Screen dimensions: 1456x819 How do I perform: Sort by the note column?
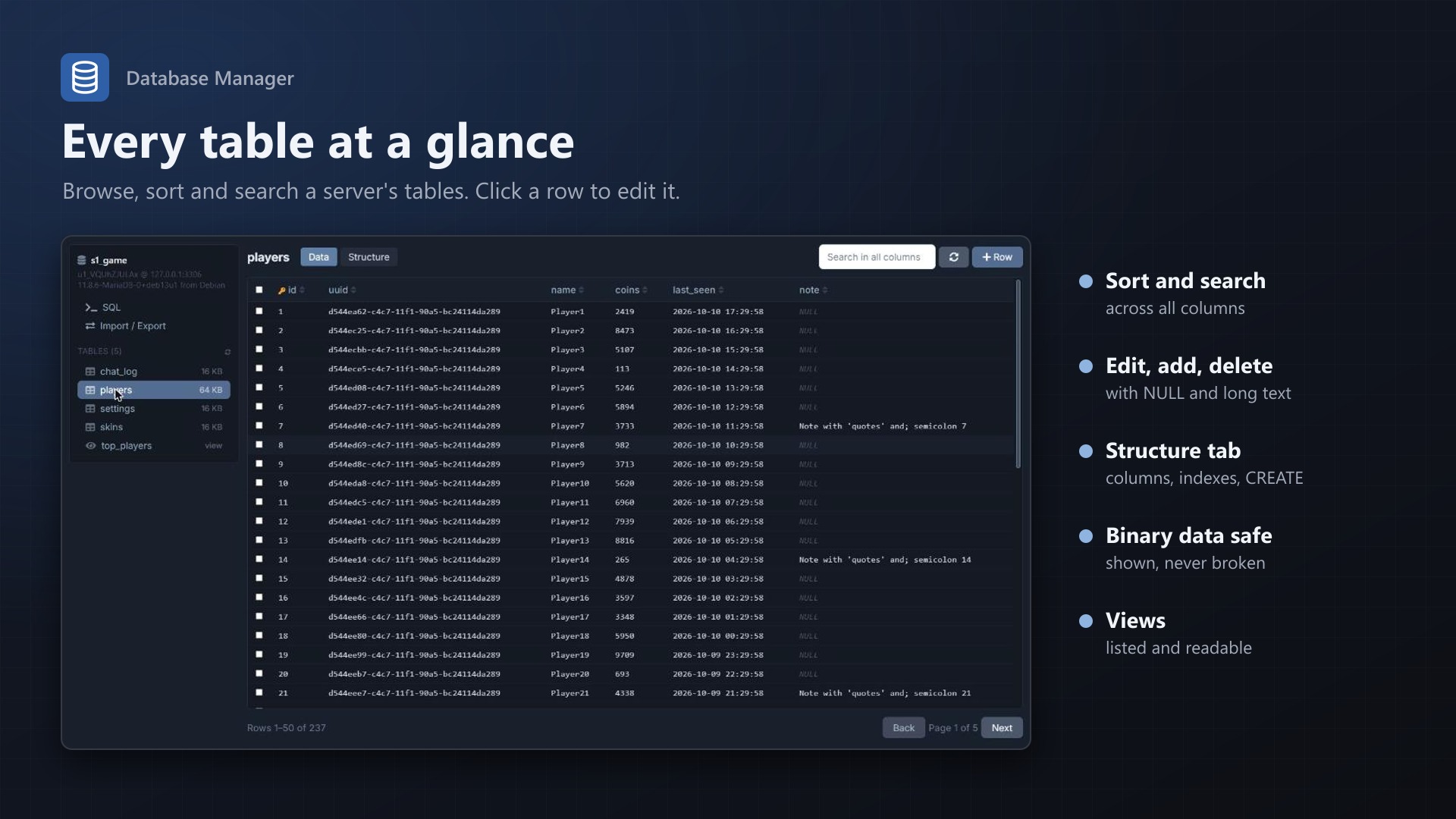click(x=813, y=290)
